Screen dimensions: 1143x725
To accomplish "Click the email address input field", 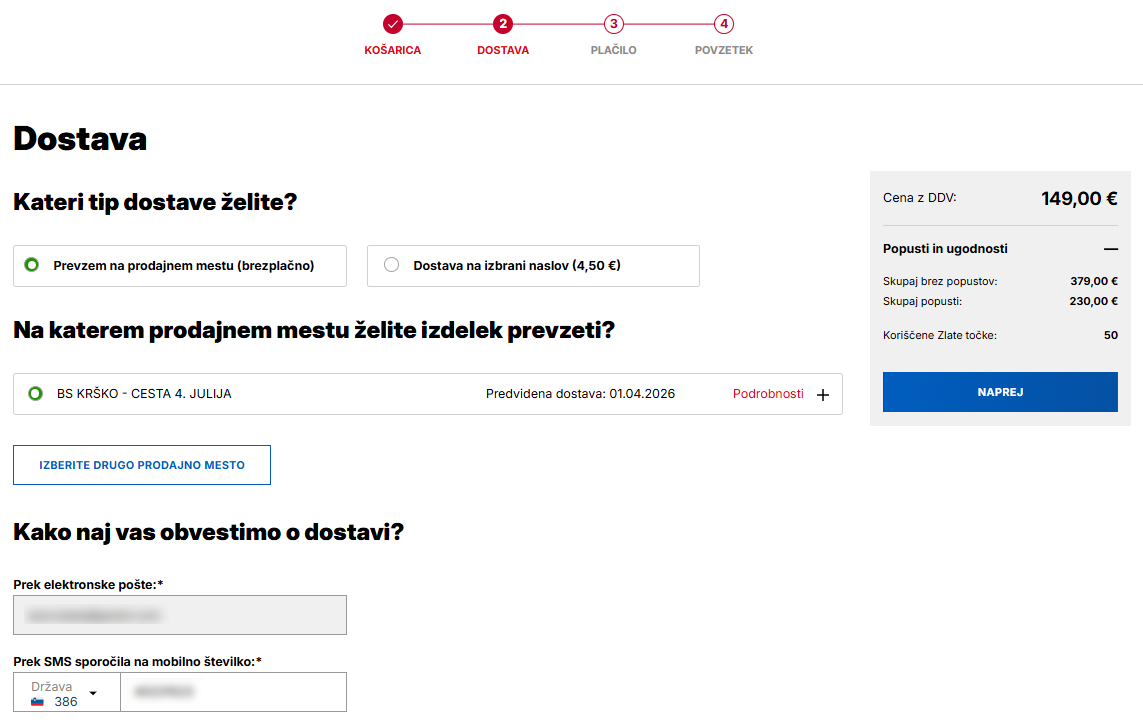I will point(180,615).
